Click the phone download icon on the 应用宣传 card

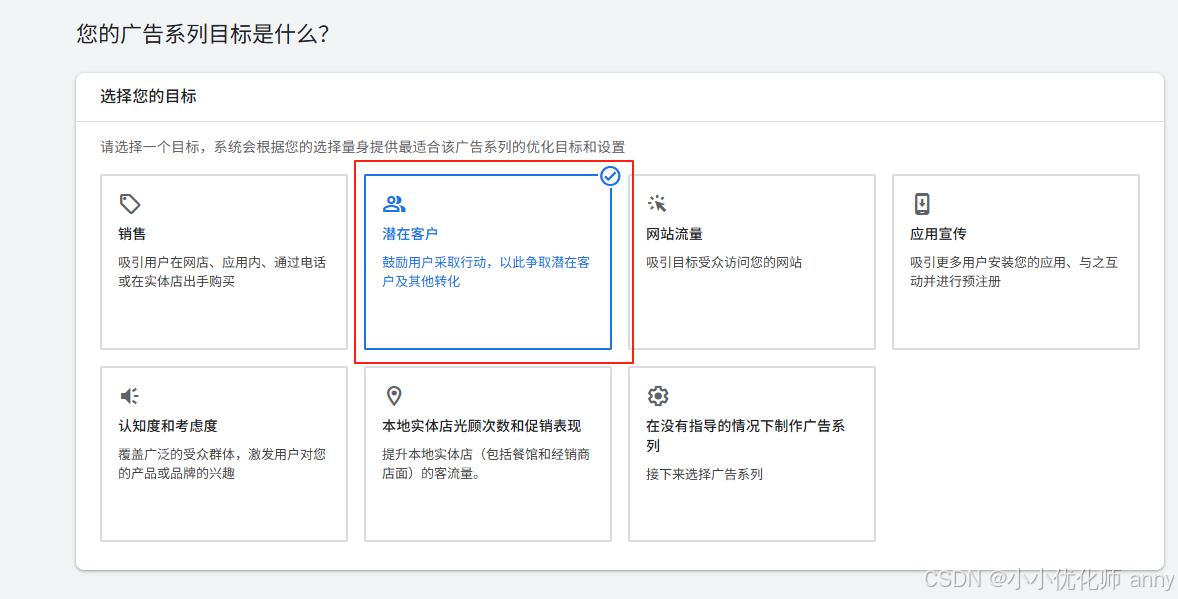coord(922,204)
